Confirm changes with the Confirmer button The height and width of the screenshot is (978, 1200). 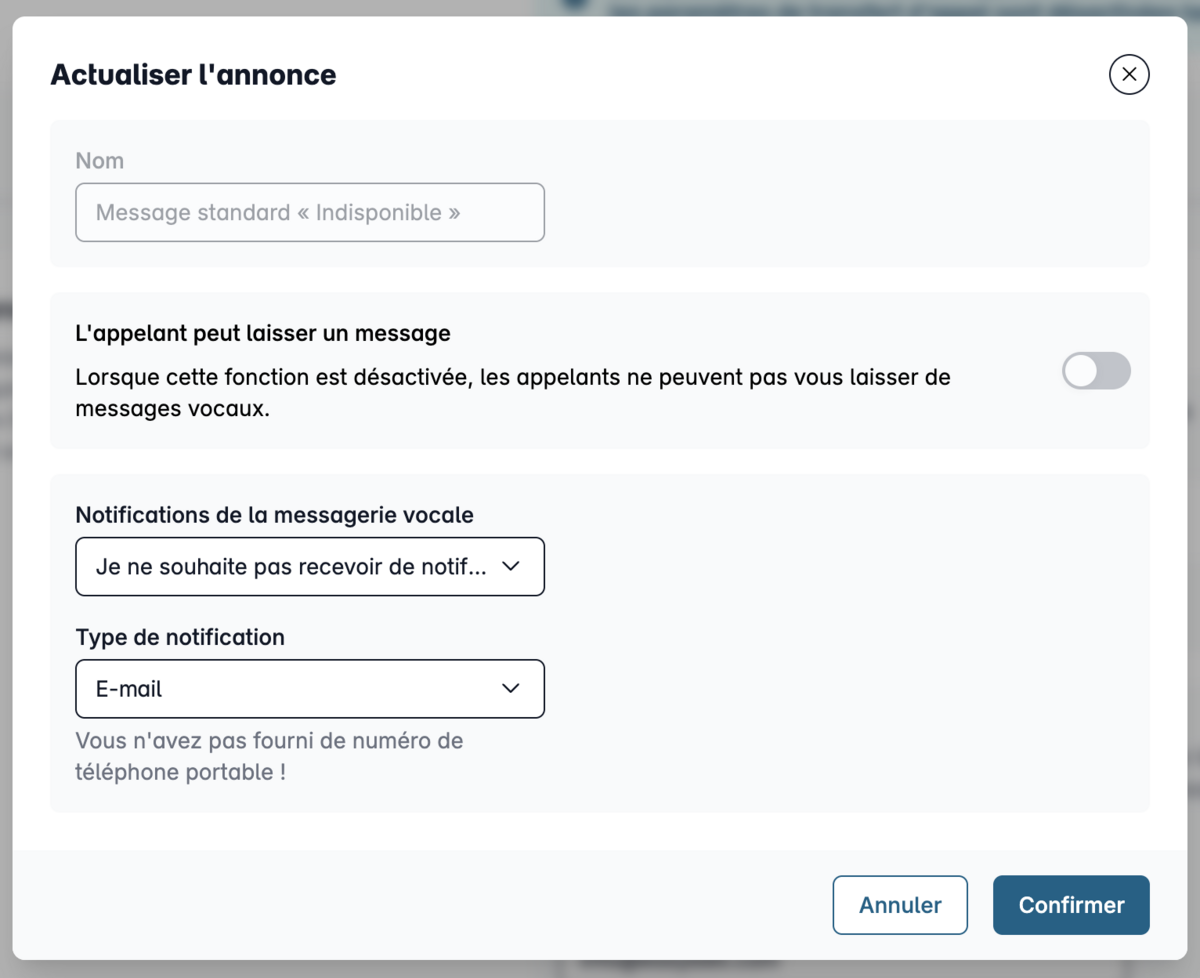tap(1071, 905)
